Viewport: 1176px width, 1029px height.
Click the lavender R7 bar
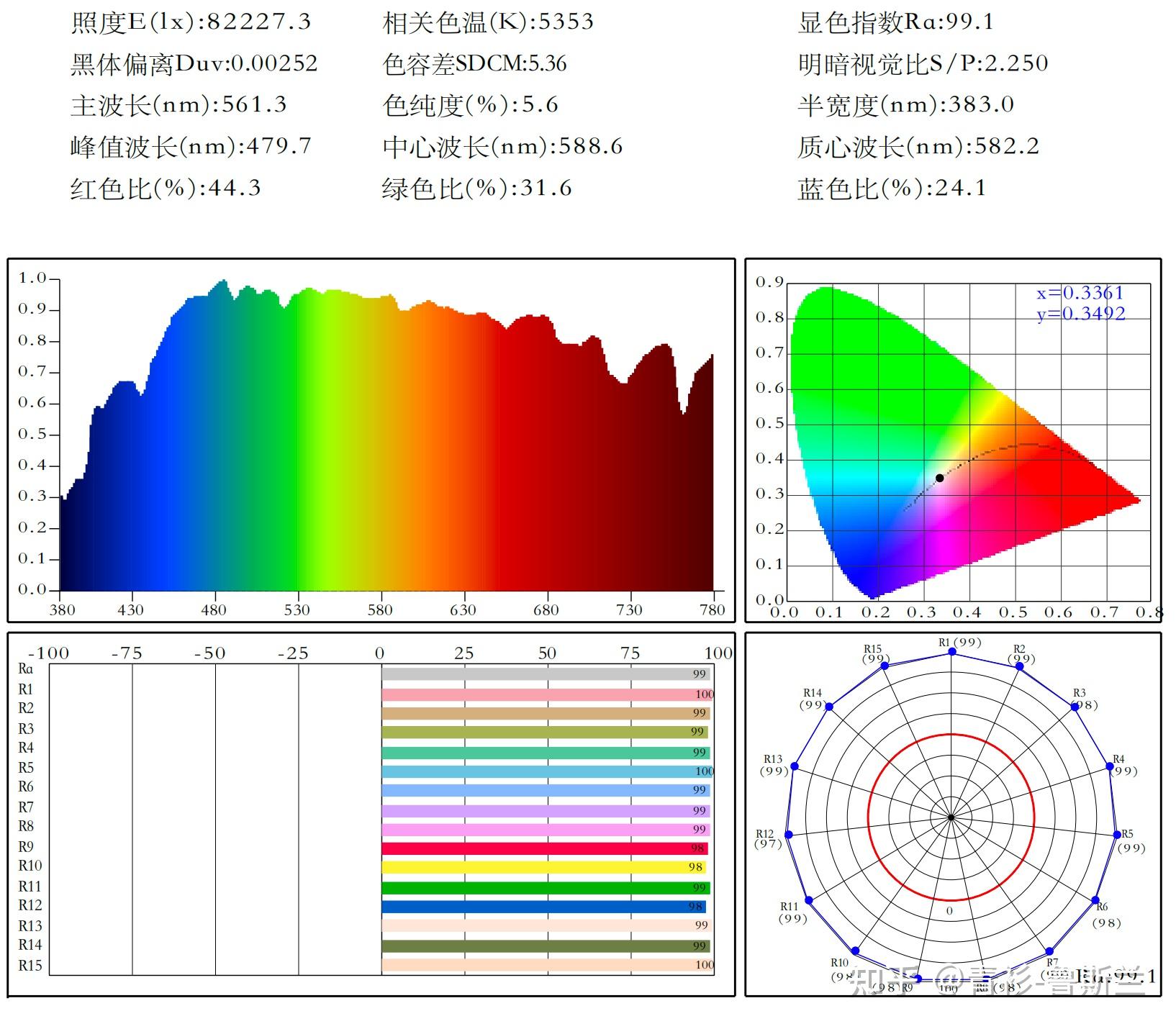point(546,811)
